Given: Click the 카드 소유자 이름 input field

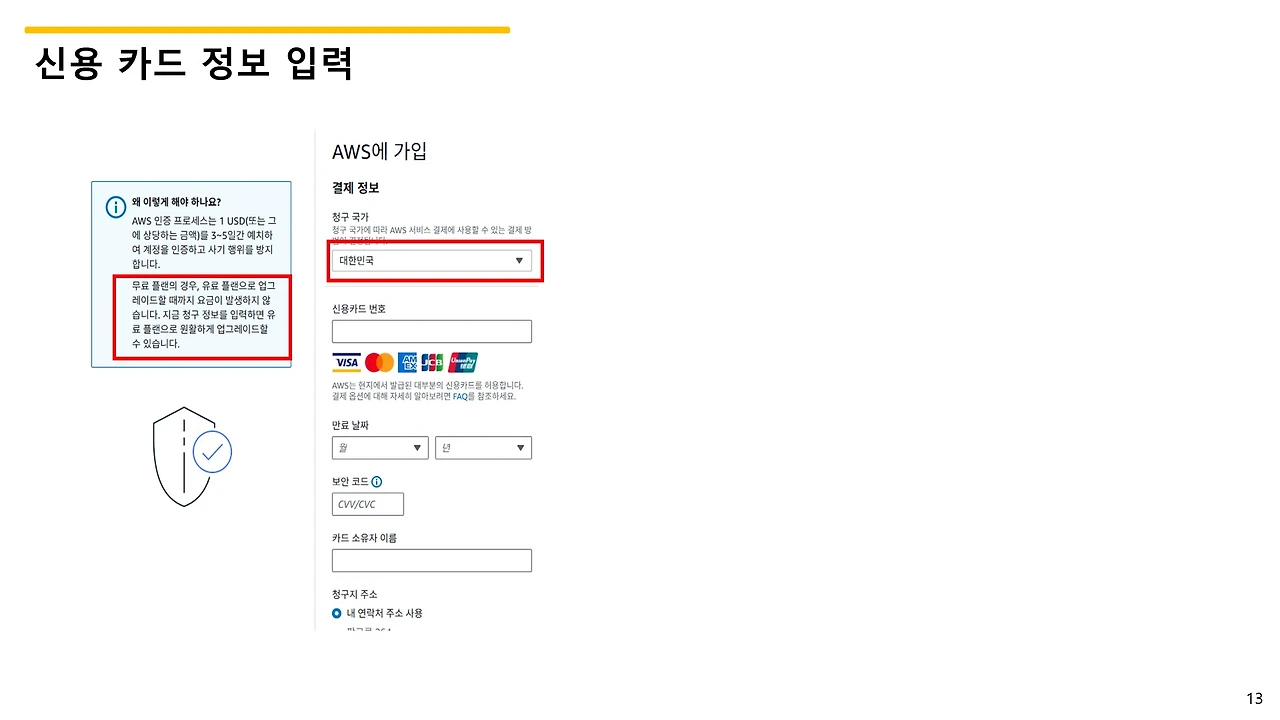Looking at the screenshot, I should (x=431, y=560).
